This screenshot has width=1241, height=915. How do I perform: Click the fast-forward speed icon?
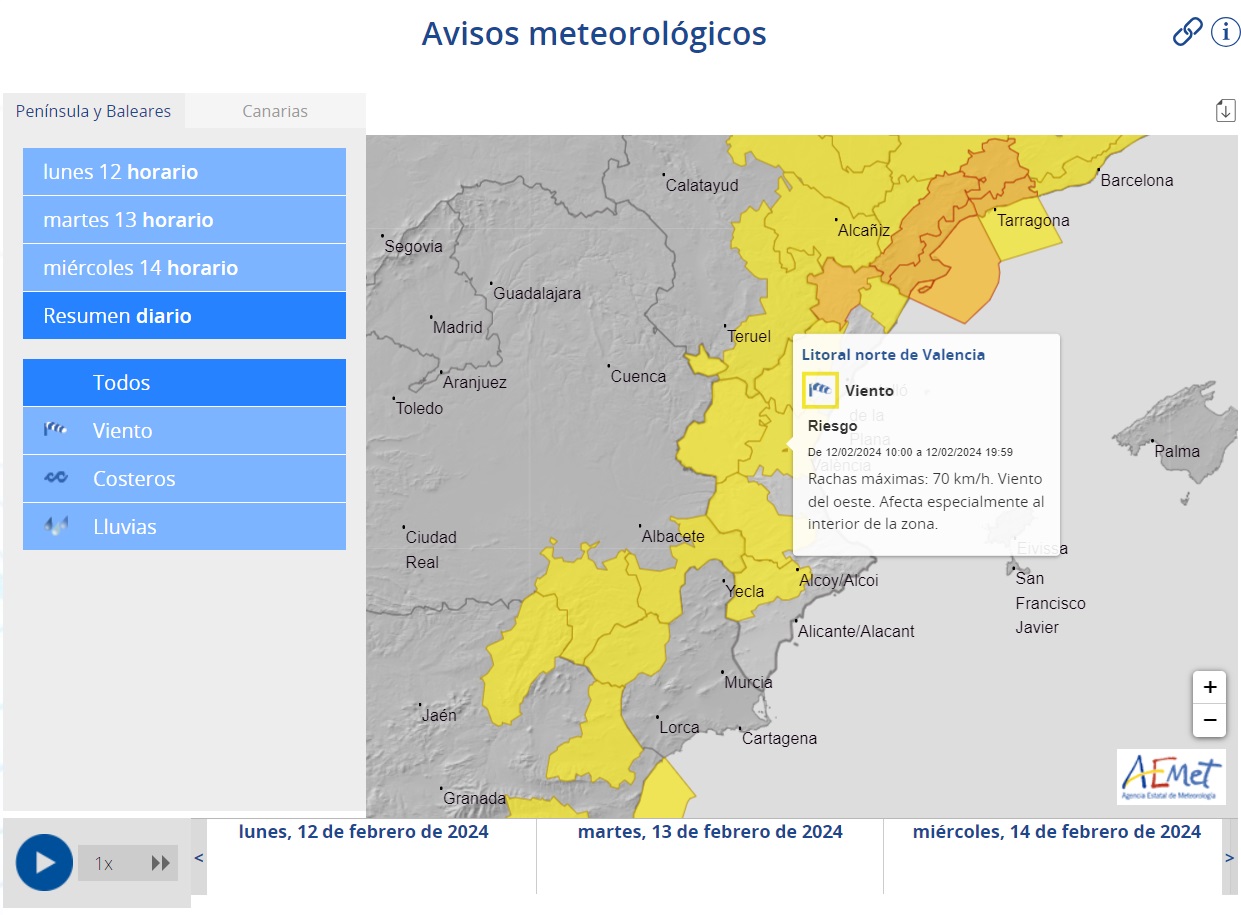(160, 863)
